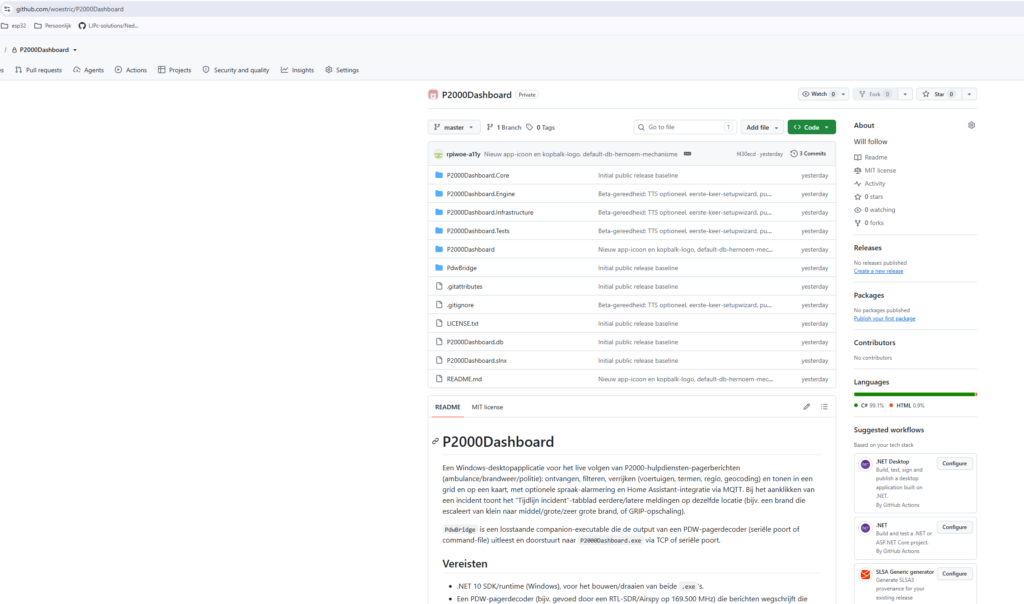Click the 0 watching link
Image resolution: width=1024 pixels, height=604 pixels.
(874, 210)
